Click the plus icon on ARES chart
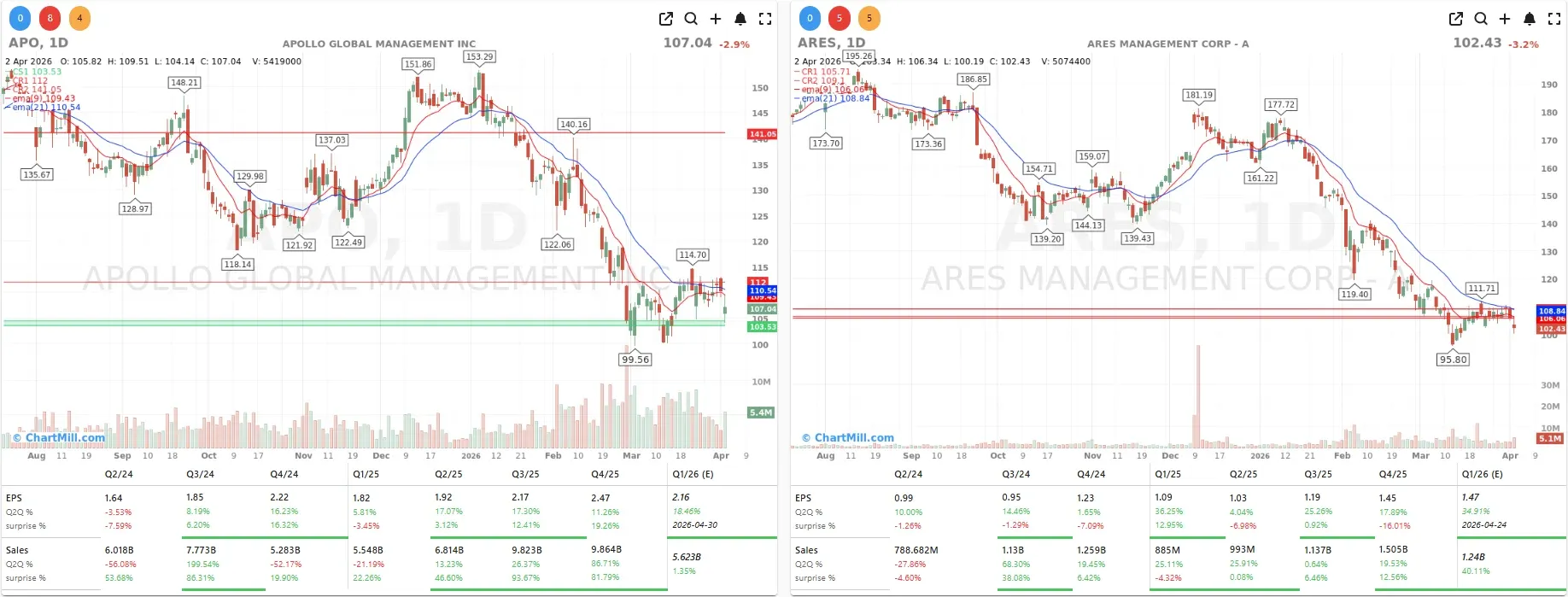The image size is (1568, 597). click(x=1505, y=19)
